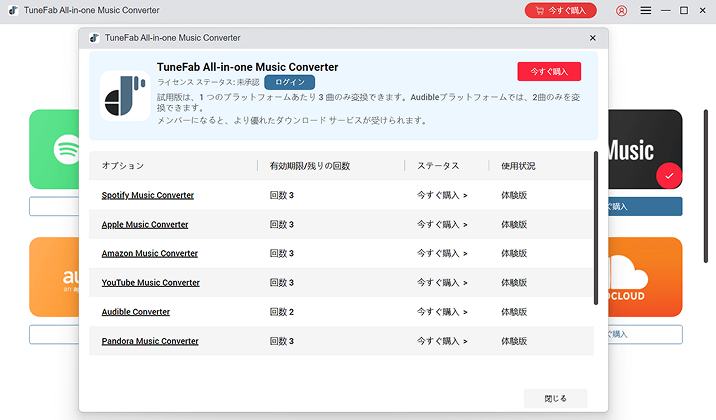Screen dimensions: 716x420
Task: Open Audible Converter link
Action: click(x=136, y=312)
